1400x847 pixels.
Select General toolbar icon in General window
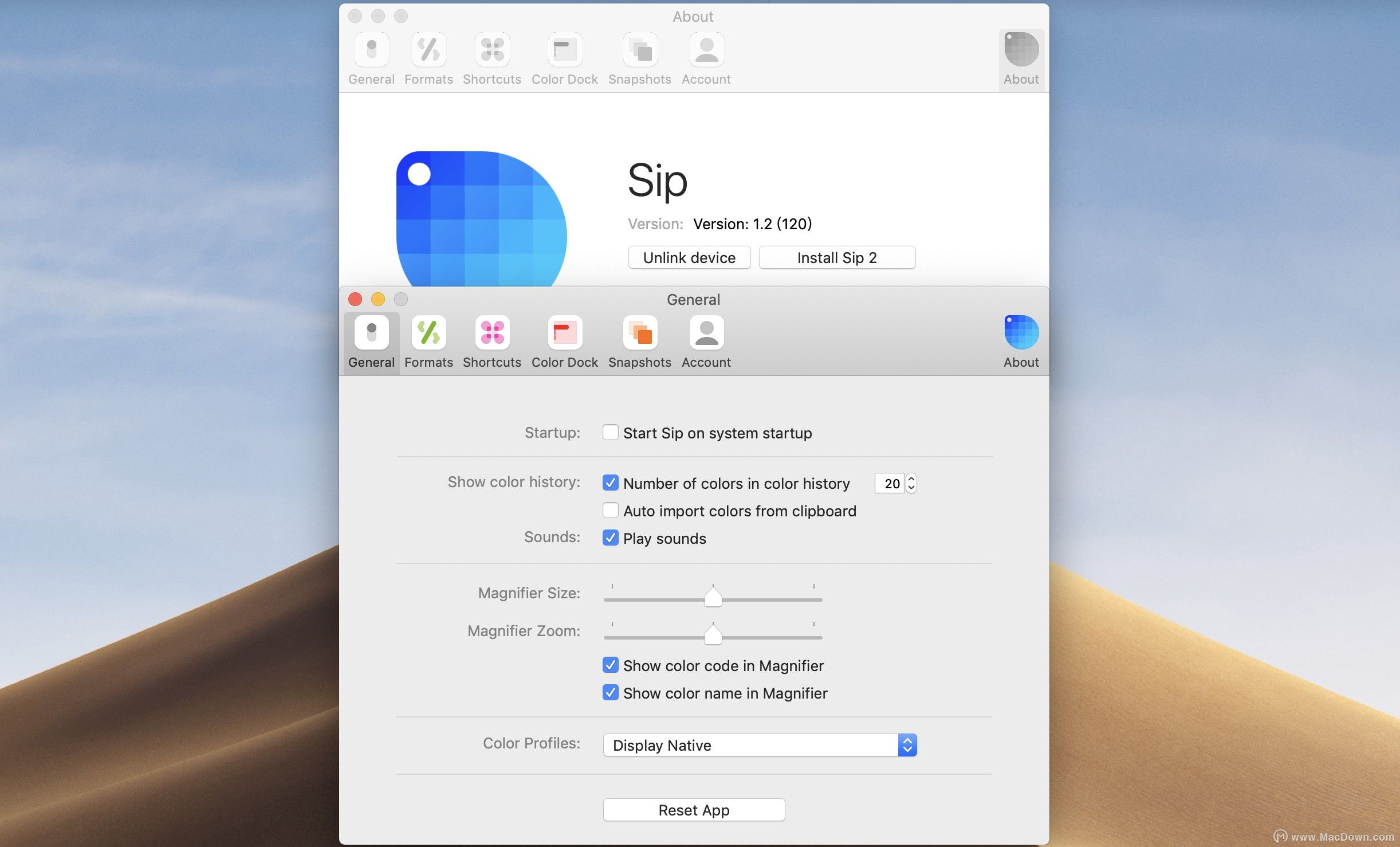pyautogui.click(x=372, y=342)
